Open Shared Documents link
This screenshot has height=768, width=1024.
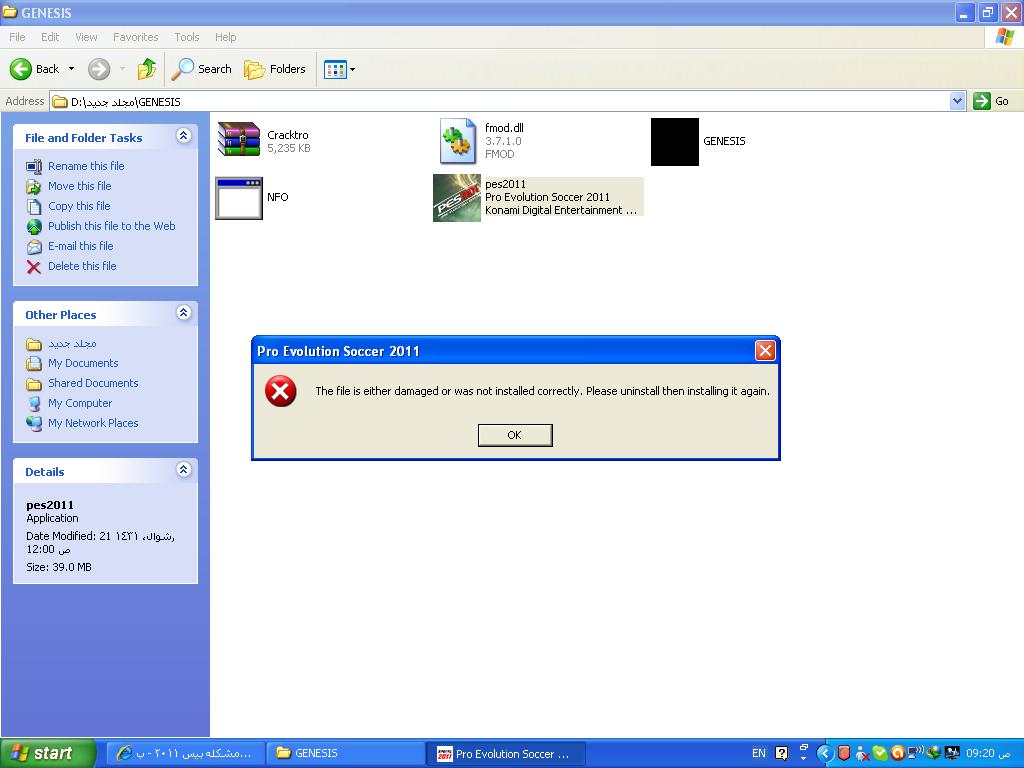(93, 383)
